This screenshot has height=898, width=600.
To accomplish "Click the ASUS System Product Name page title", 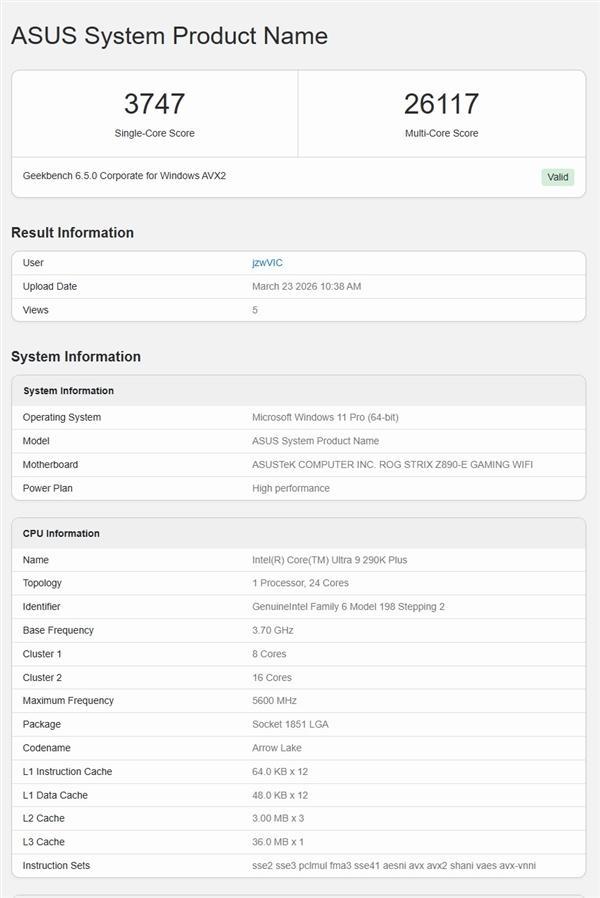I will click(169, 36).
